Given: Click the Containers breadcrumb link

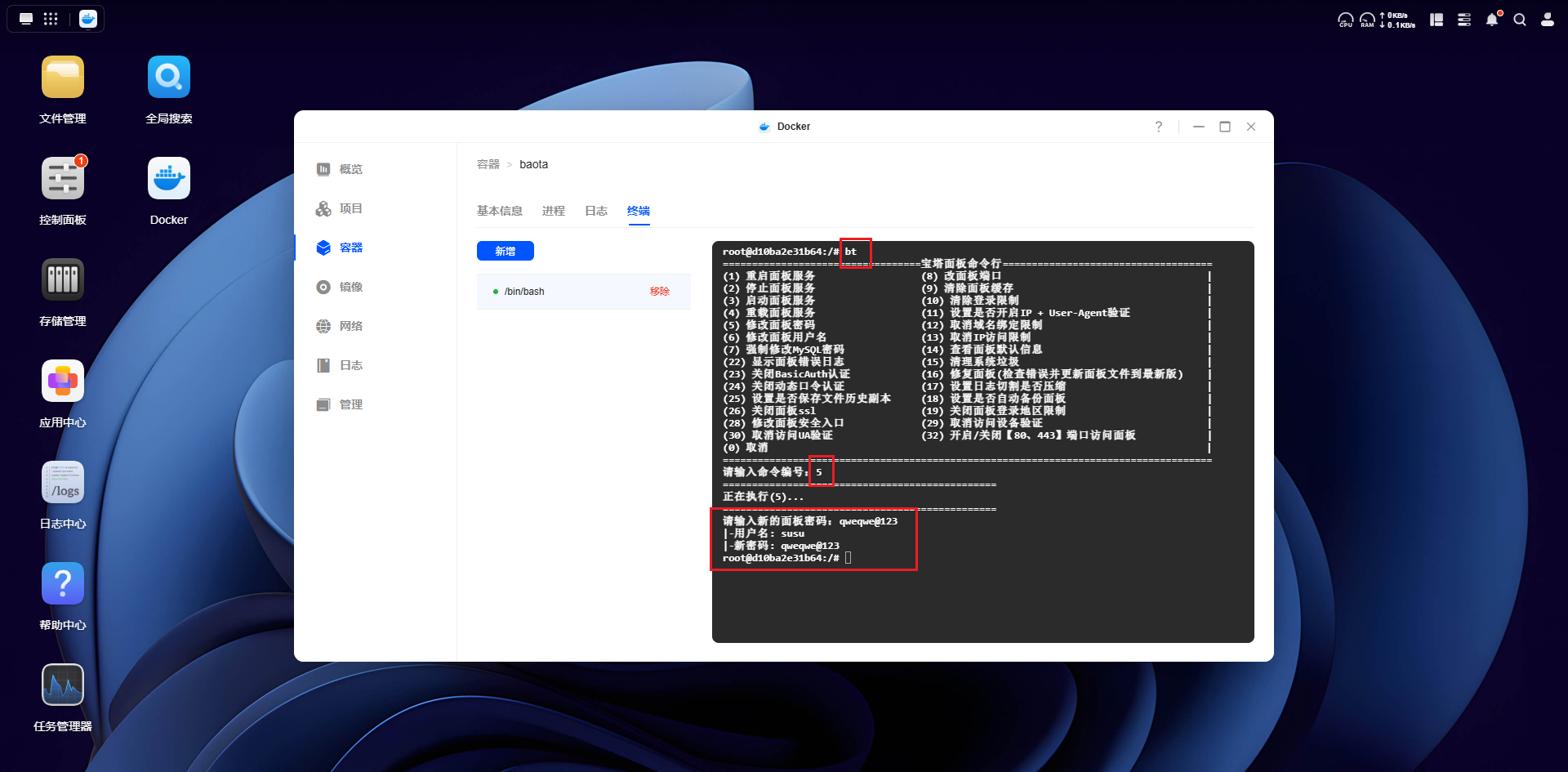Looking at the screenshot, I should (488, 164).
